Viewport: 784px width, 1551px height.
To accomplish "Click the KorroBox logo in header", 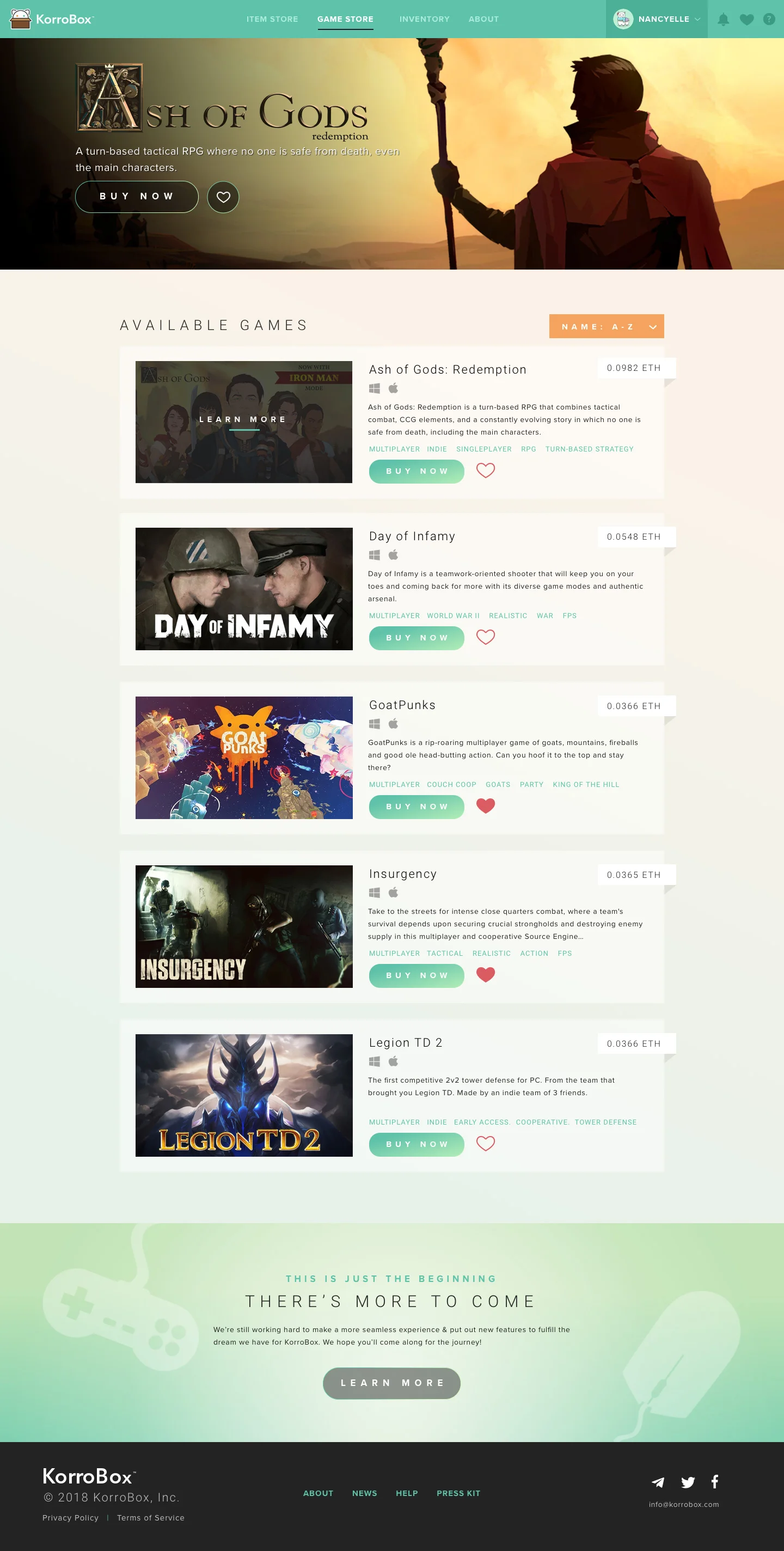I will tap(52, 19).
